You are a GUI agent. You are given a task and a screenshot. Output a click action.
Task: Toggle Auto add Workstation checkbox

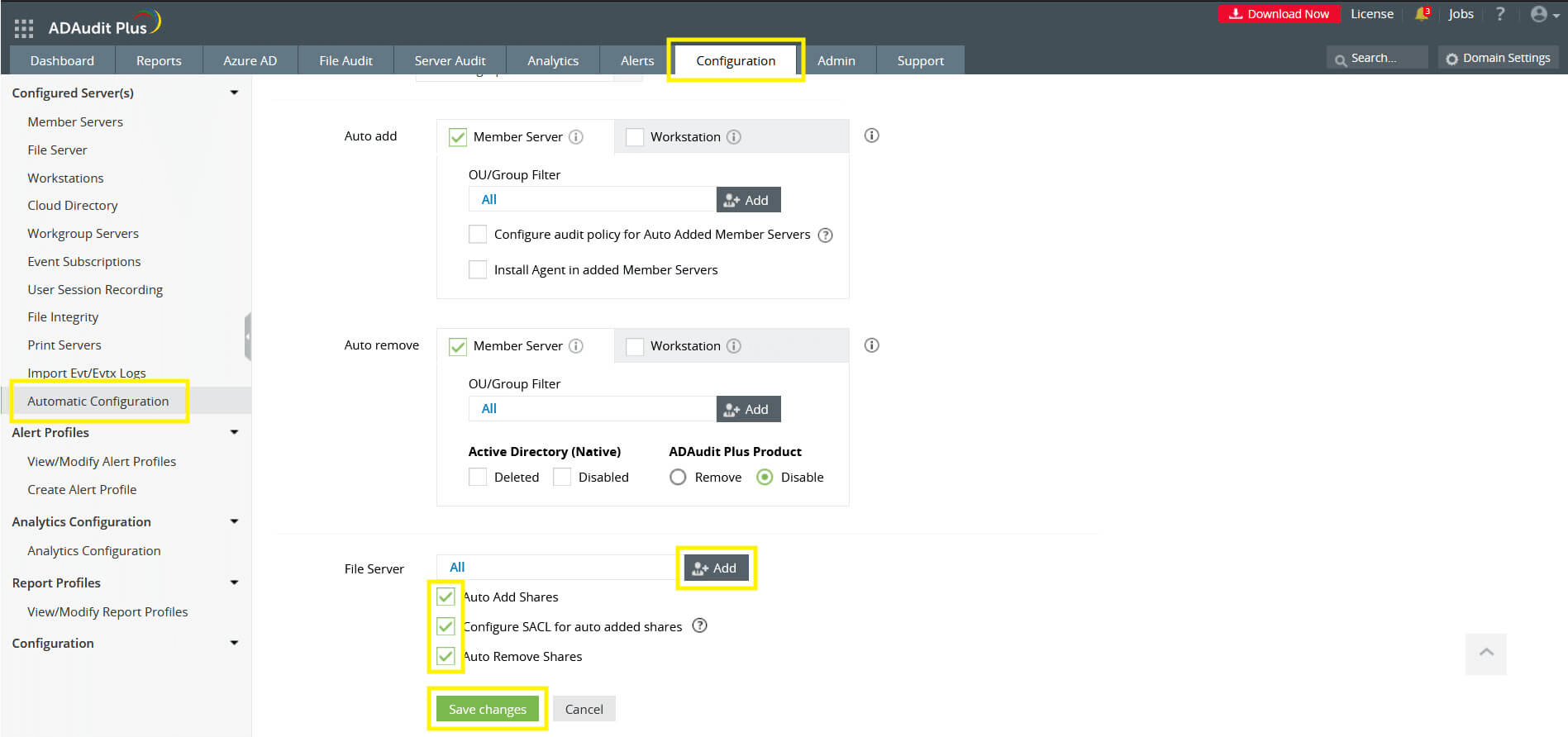coord(635,137)
